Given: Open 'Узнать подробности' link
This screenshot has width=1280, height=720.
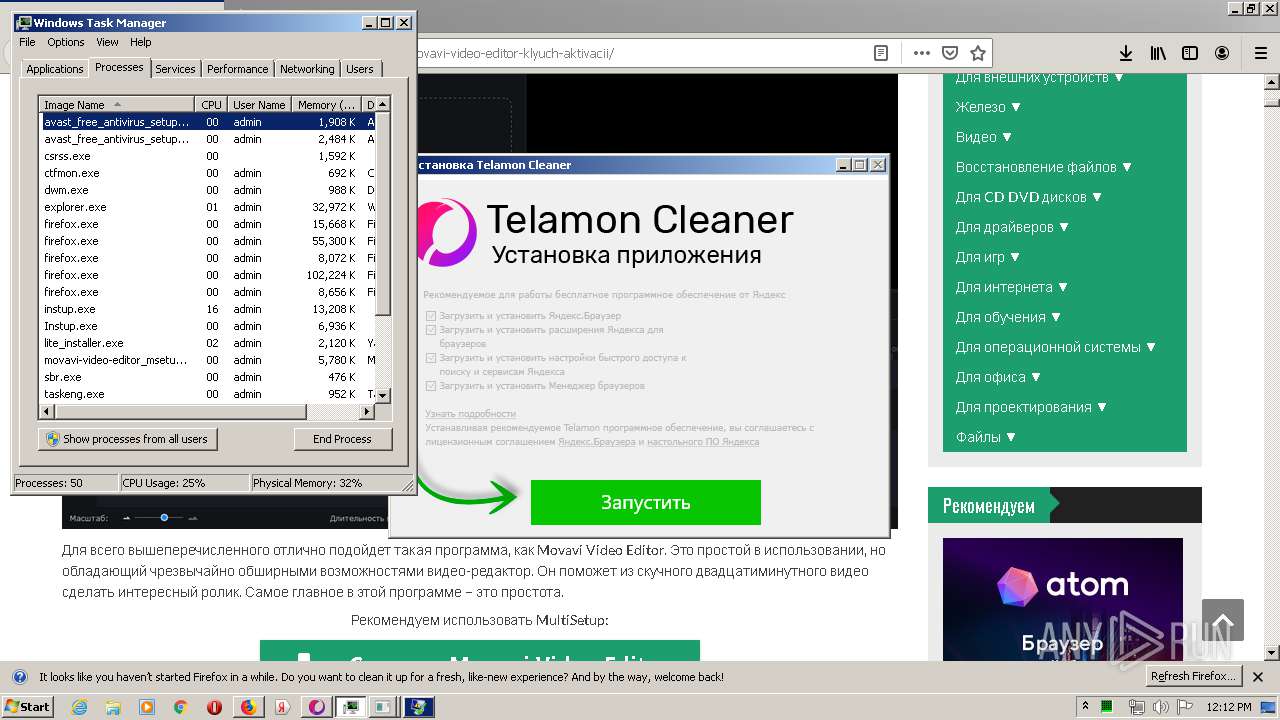Looking at the screenshot, I should tap(470, 413).
